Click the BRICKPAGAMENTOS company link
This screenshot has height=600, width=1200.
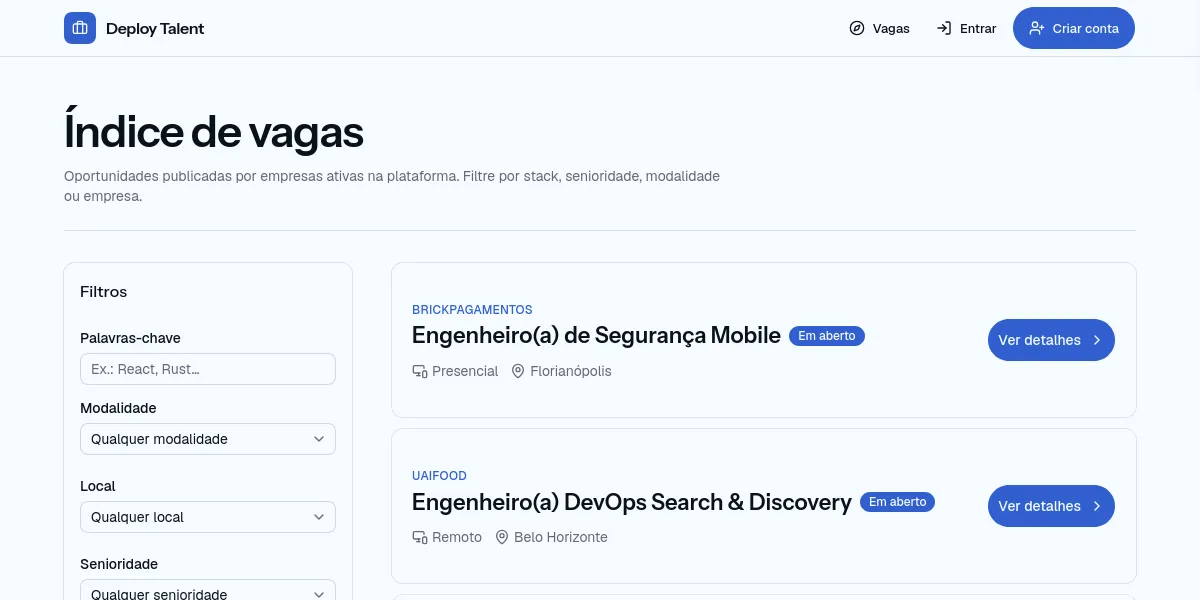472,310
